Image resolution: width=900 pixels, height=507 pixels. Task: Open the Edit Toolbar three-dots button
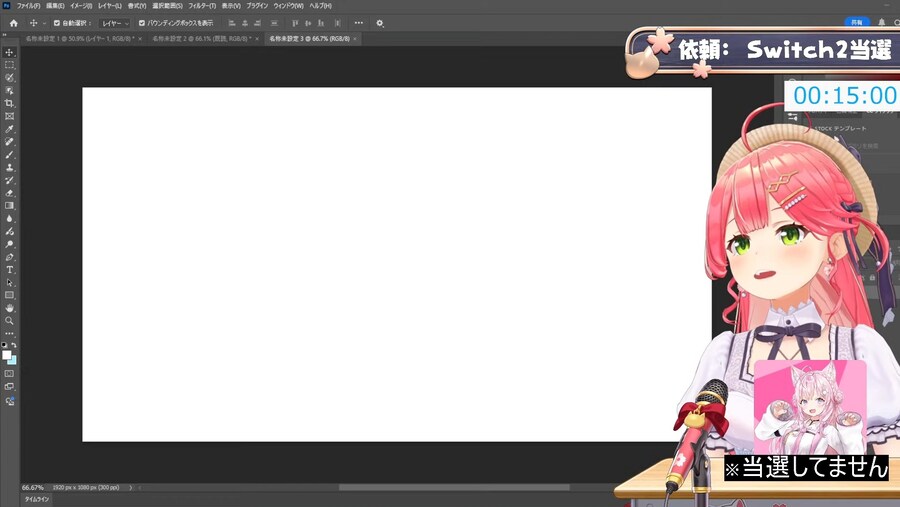[9, 334]
